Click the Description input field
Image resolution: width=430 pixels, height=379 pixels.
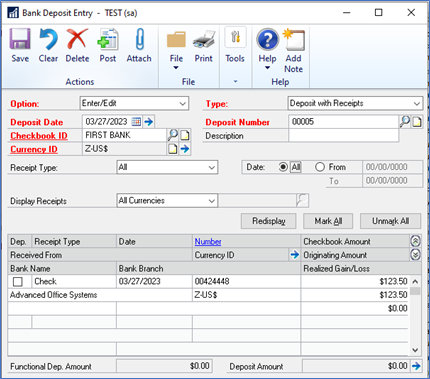point(343,136)
